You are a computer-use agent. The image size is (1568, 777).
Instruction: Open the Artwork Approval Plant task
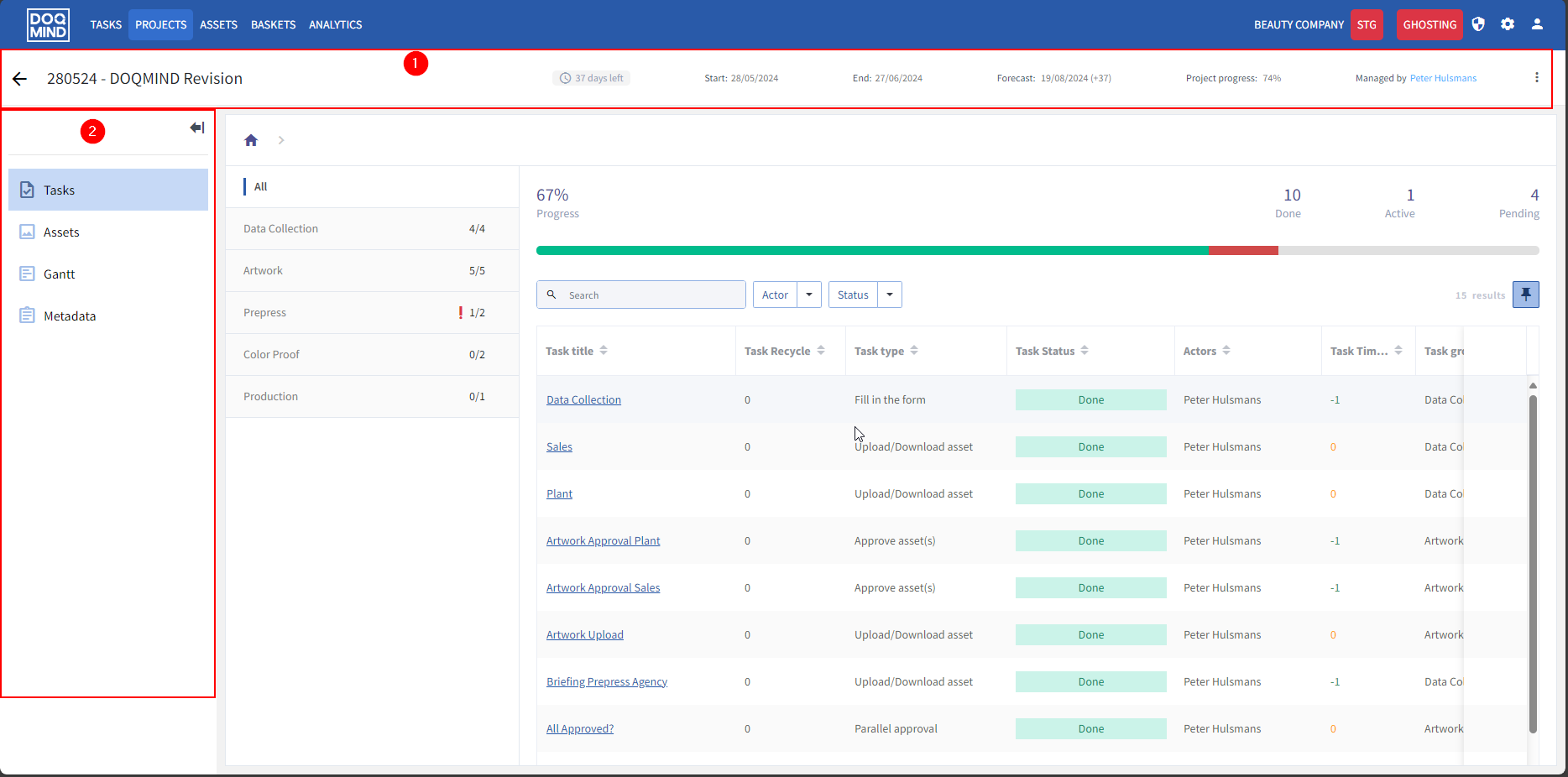coord(603,541)
